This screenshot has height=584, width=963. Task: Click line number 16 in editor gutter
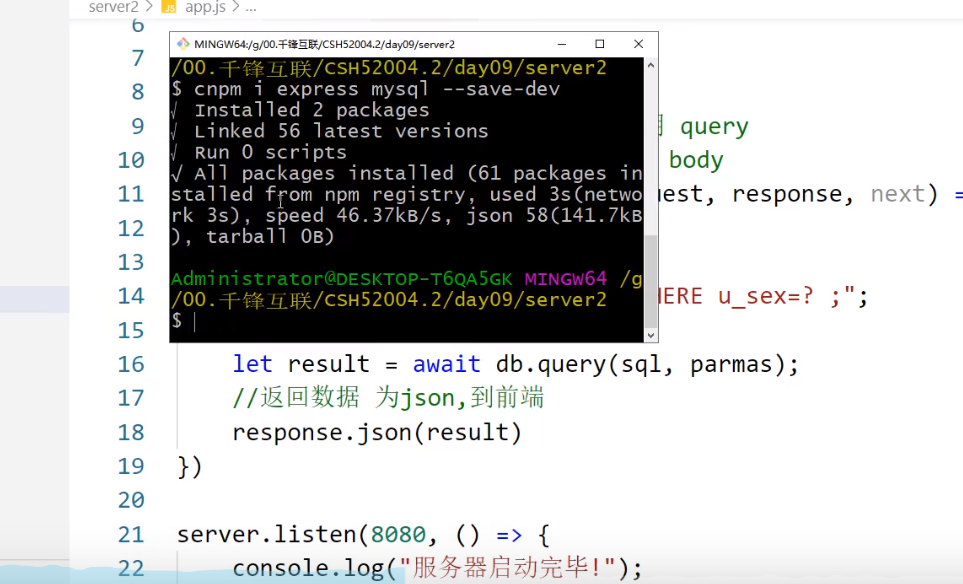click(131, 364)
